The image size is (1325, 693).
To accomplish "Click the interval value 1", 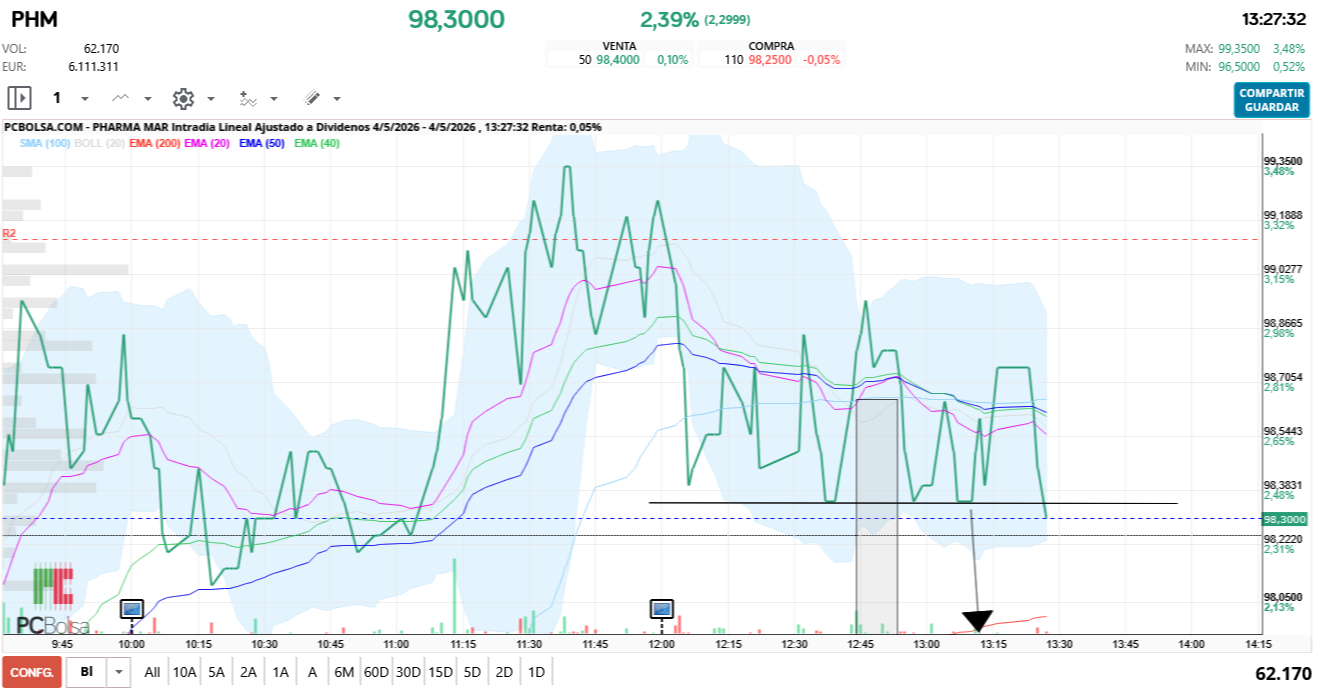I will point(57,98).
